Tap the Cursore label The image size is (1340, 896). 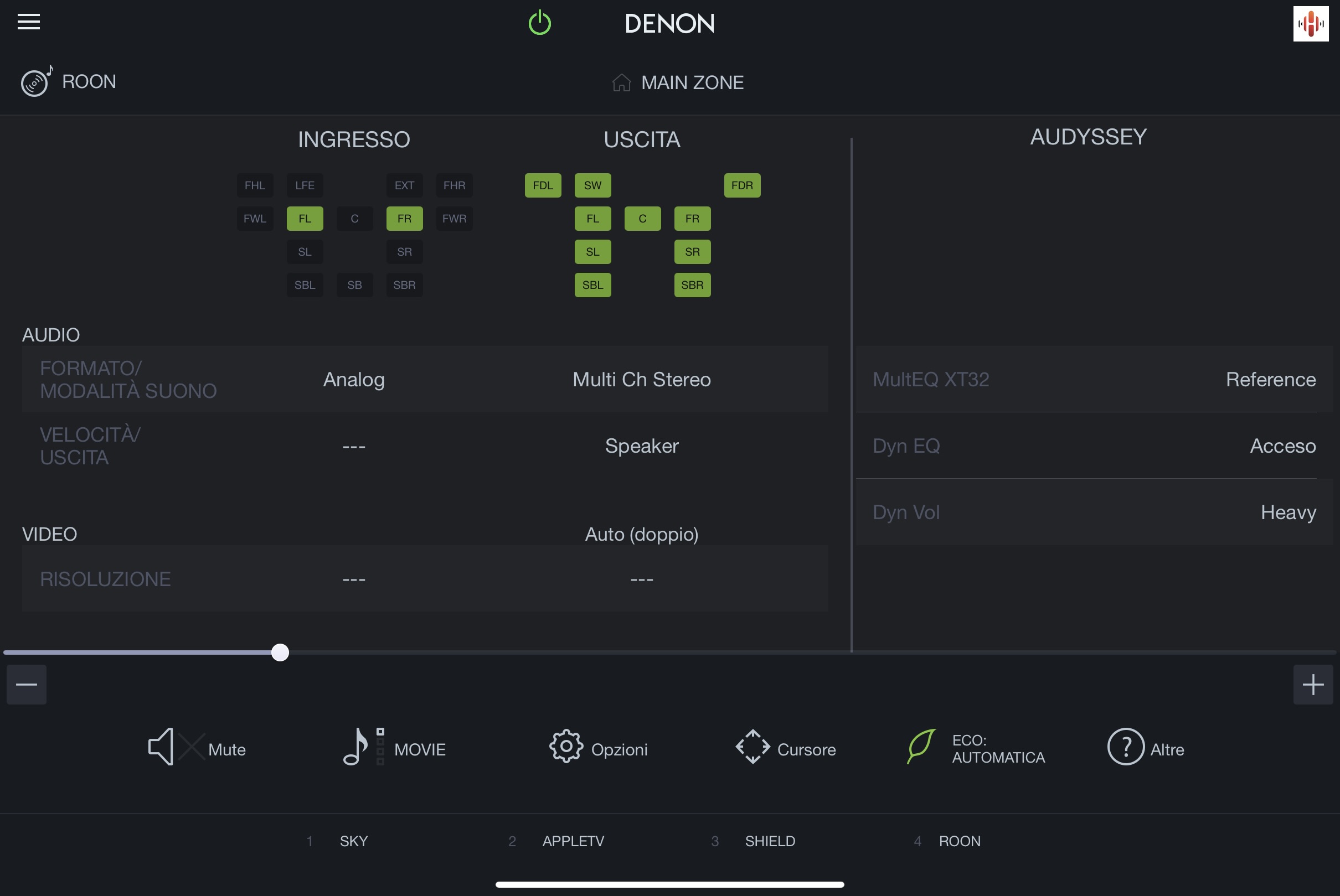pyautogui.click(x=807, y=750)
